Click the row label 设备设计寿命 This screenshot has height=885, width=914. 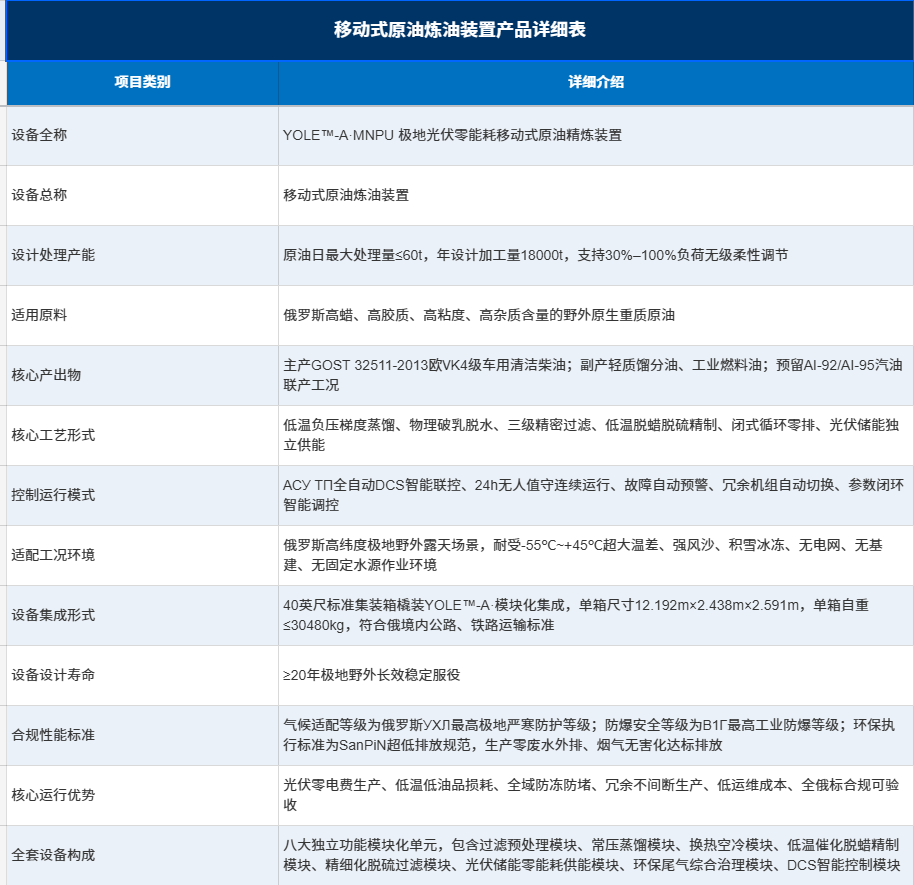coord(53,676)
